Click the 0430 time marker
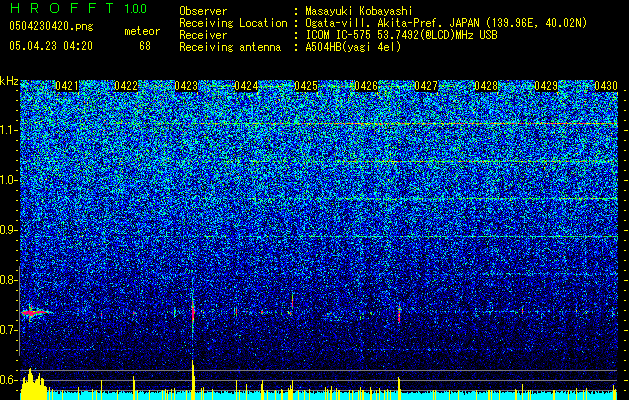 (x=606, y=86)
